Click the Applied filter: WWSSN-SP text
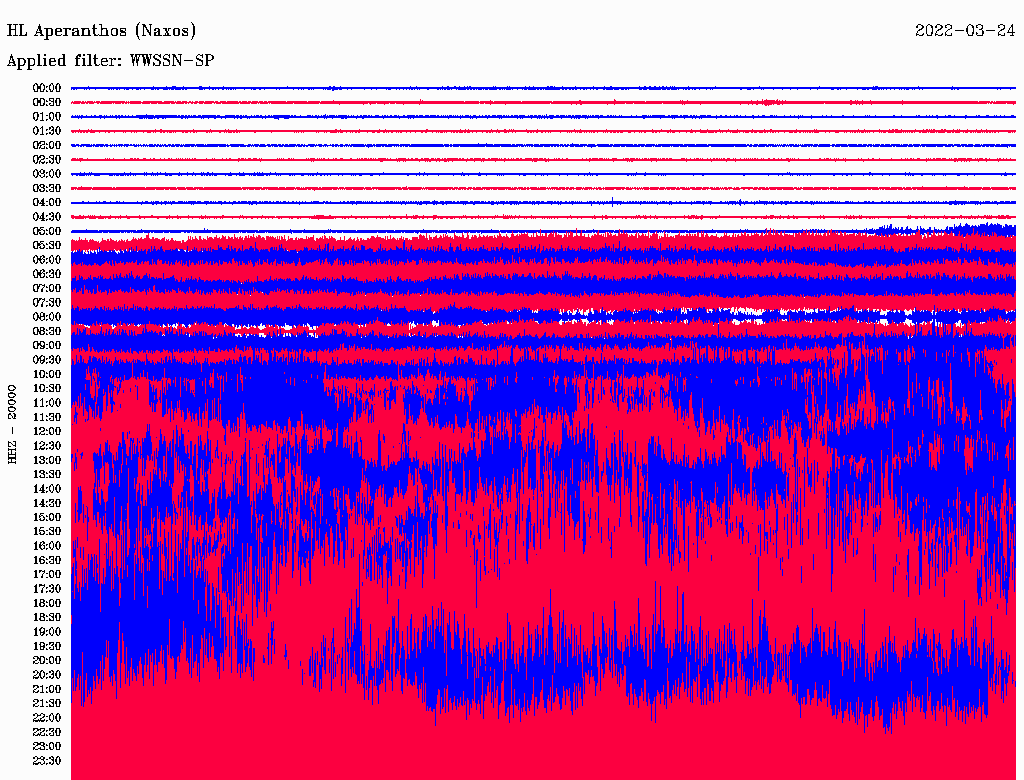Screen dimensions: 1024x780 tap(110, 61)
